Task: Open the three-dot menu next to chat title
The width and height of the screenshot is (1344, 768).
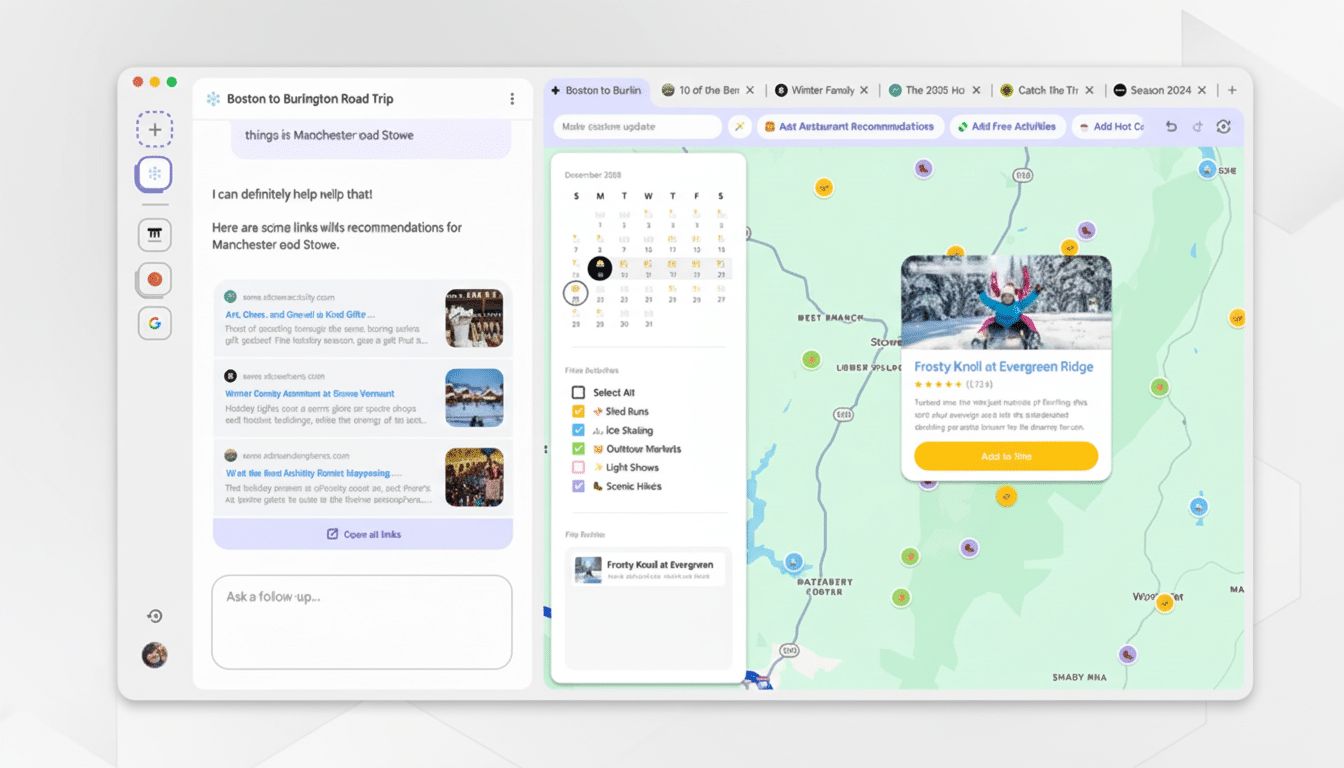Action: tap(513, 98)
